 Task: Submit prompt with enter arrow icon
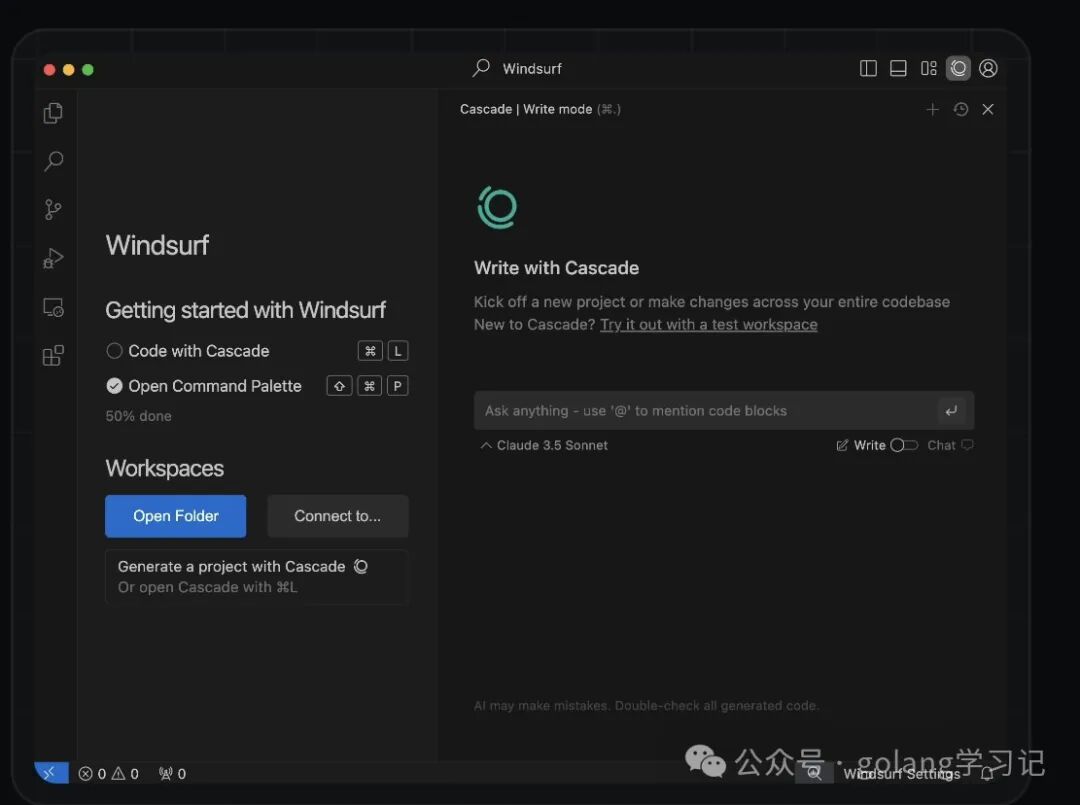(x=951, y=411)
